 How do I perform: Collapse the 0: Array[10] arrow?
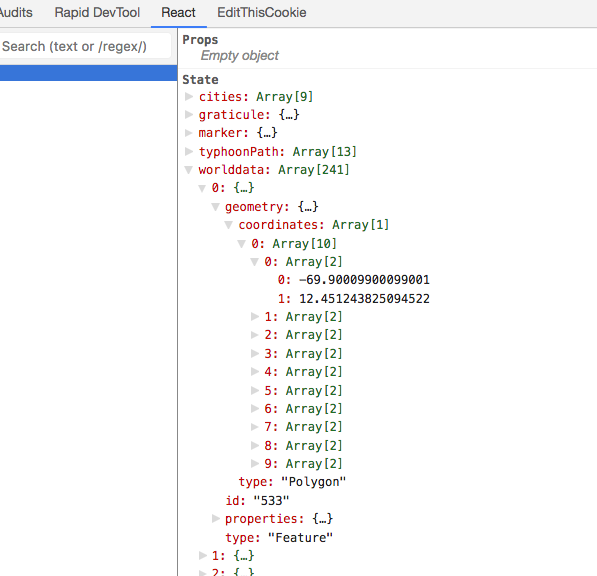241,244
